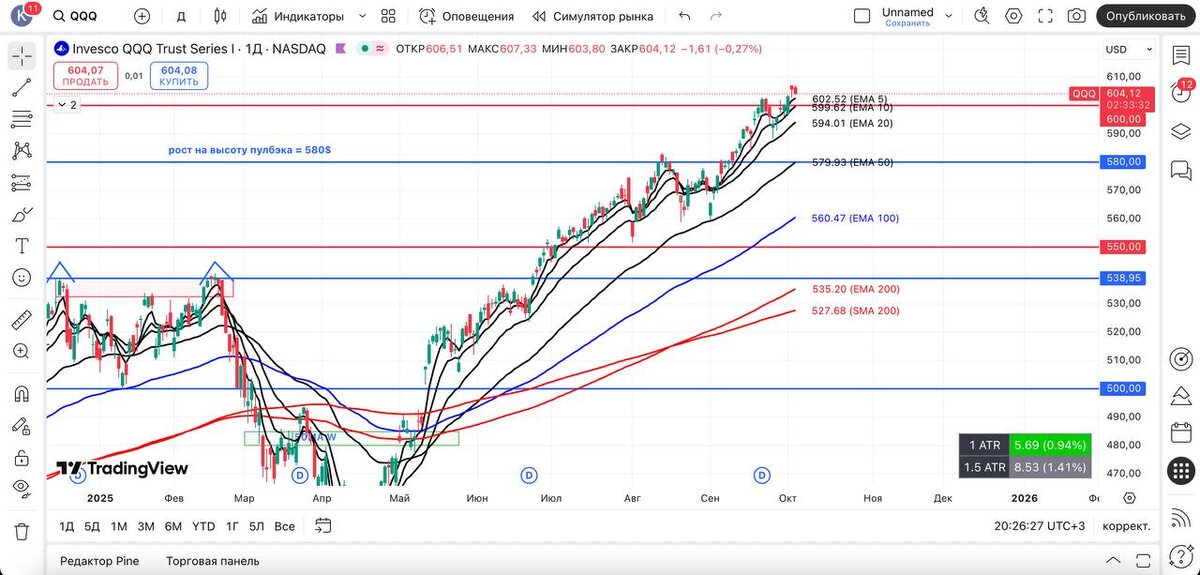This screenshot has height=575, width=1200.
Task: Open the time zone menu 20:26:27 UTC+3
Action: (x=1038, y=525)
